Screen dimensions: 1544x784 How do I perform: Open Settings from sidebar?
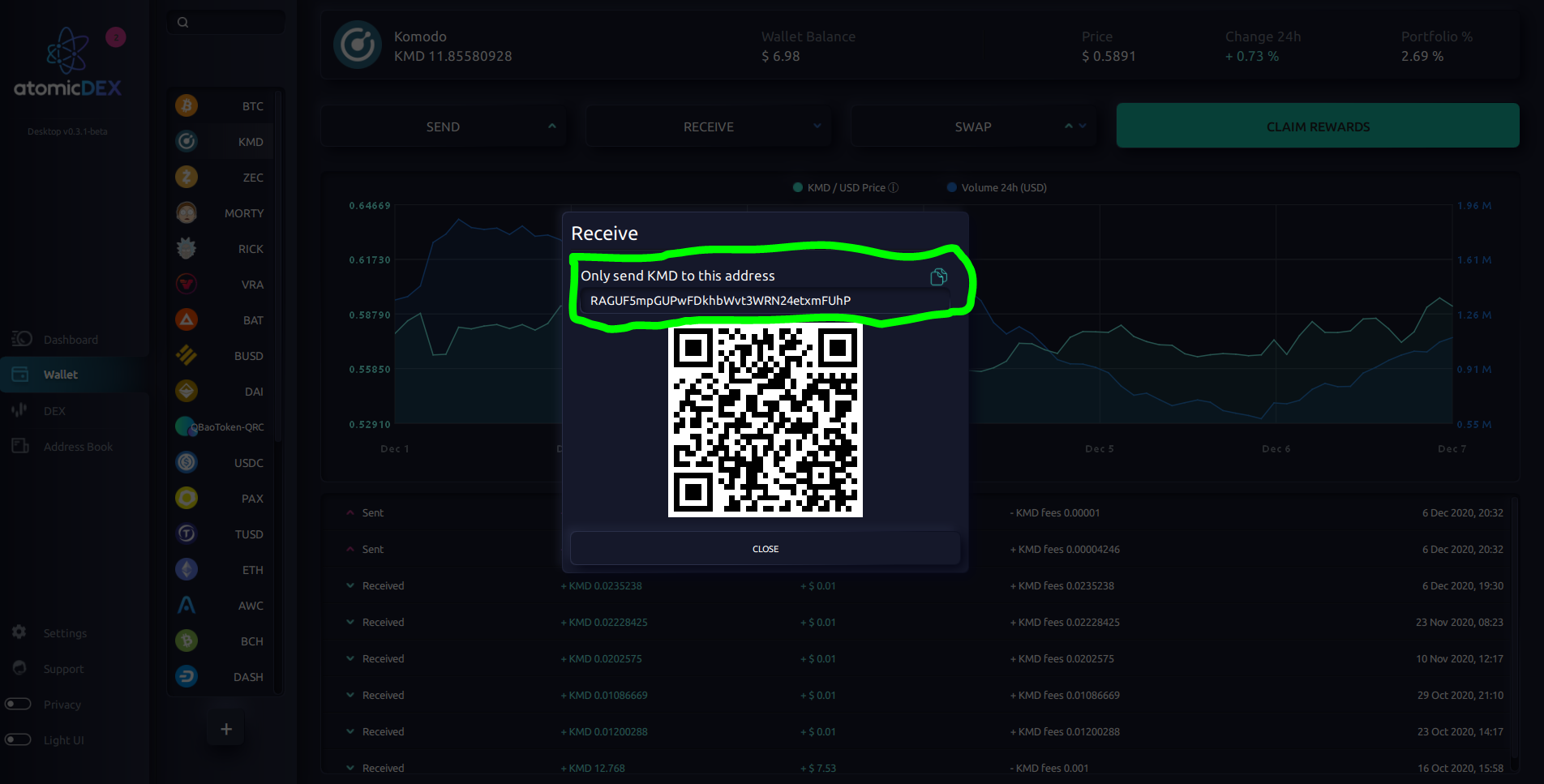tap(65, 632)
